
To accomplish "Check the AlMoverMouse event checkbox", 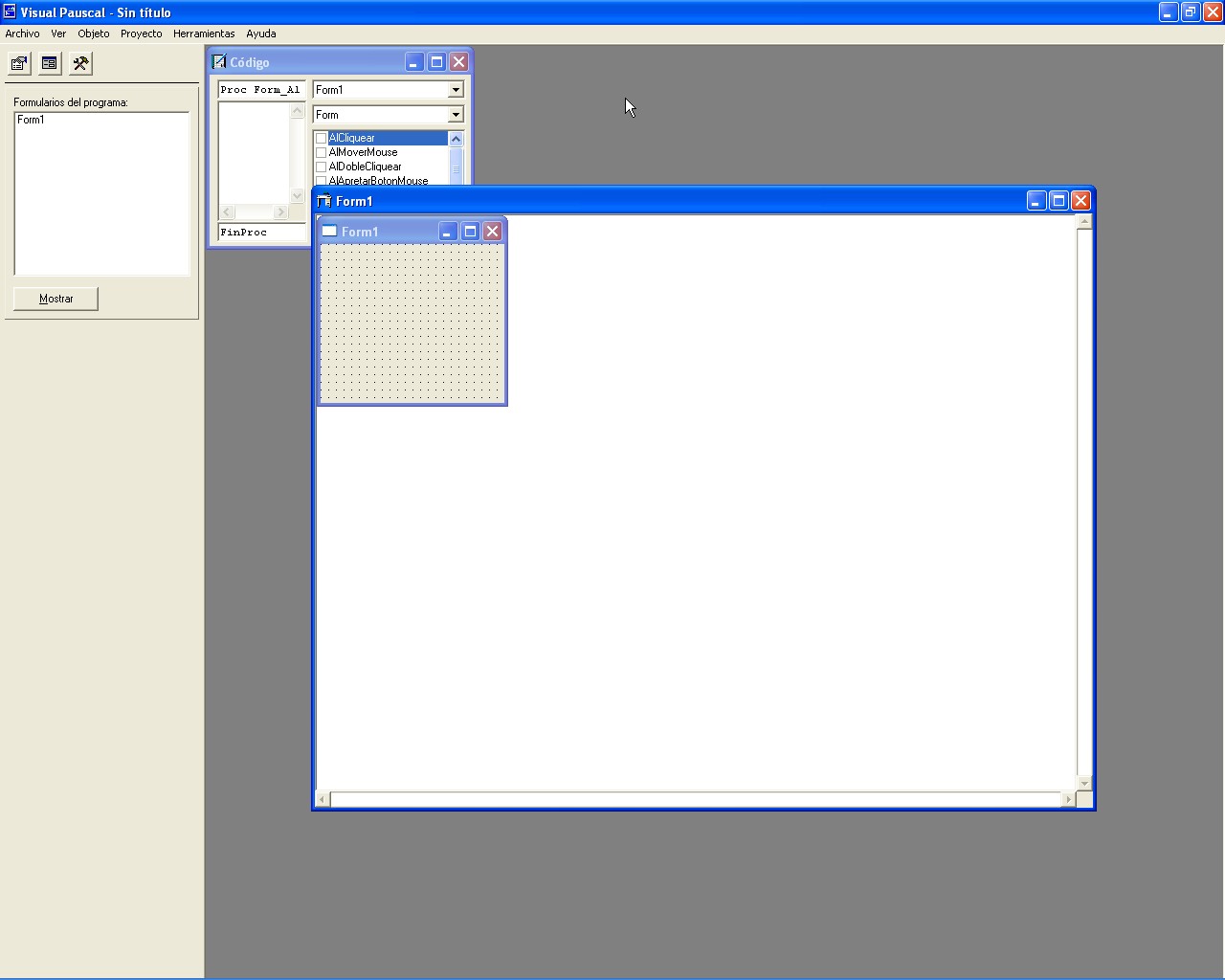I will point(322,152).
